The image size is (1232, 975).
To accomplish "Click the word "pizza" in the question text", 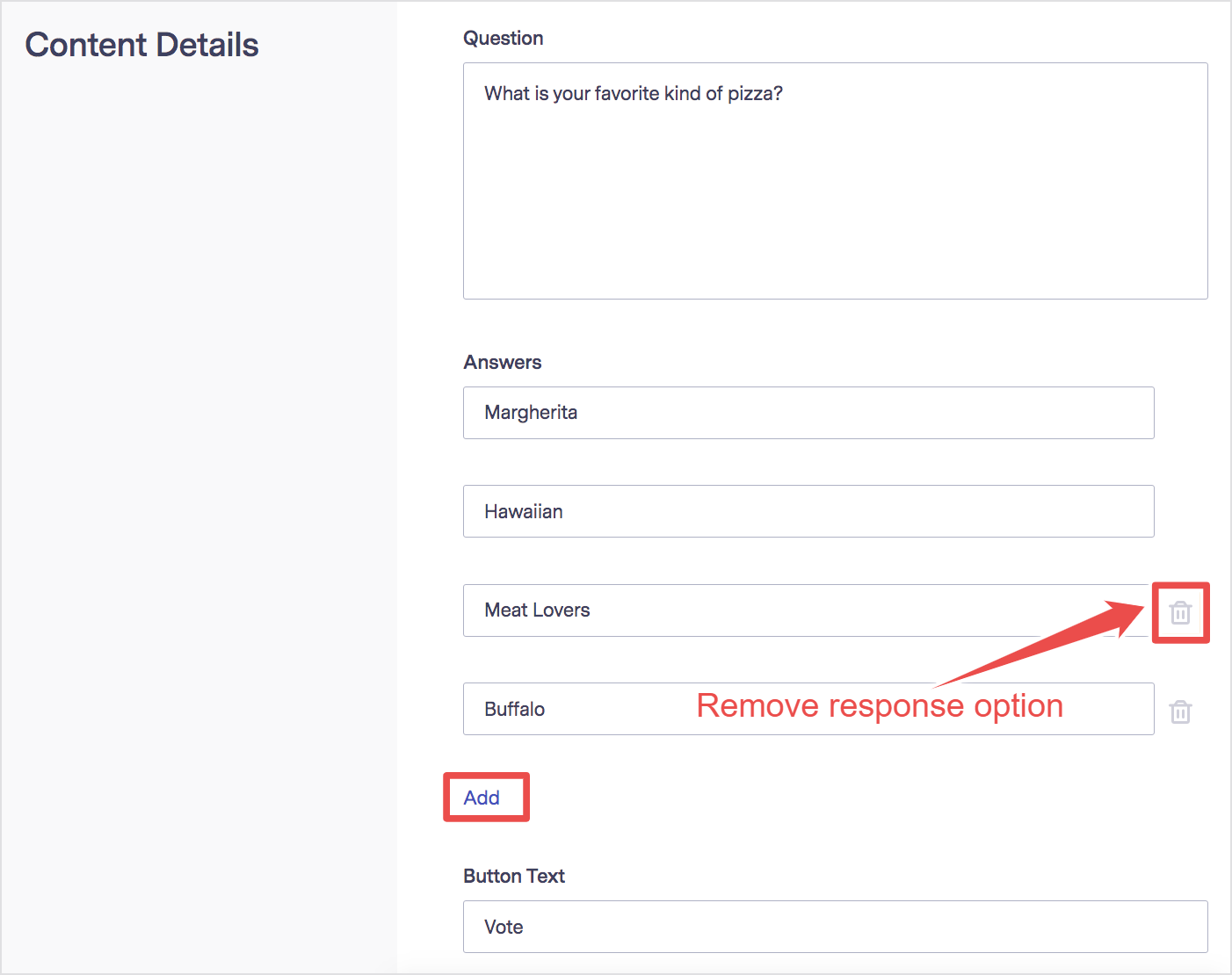I will [x=750, y=94].
